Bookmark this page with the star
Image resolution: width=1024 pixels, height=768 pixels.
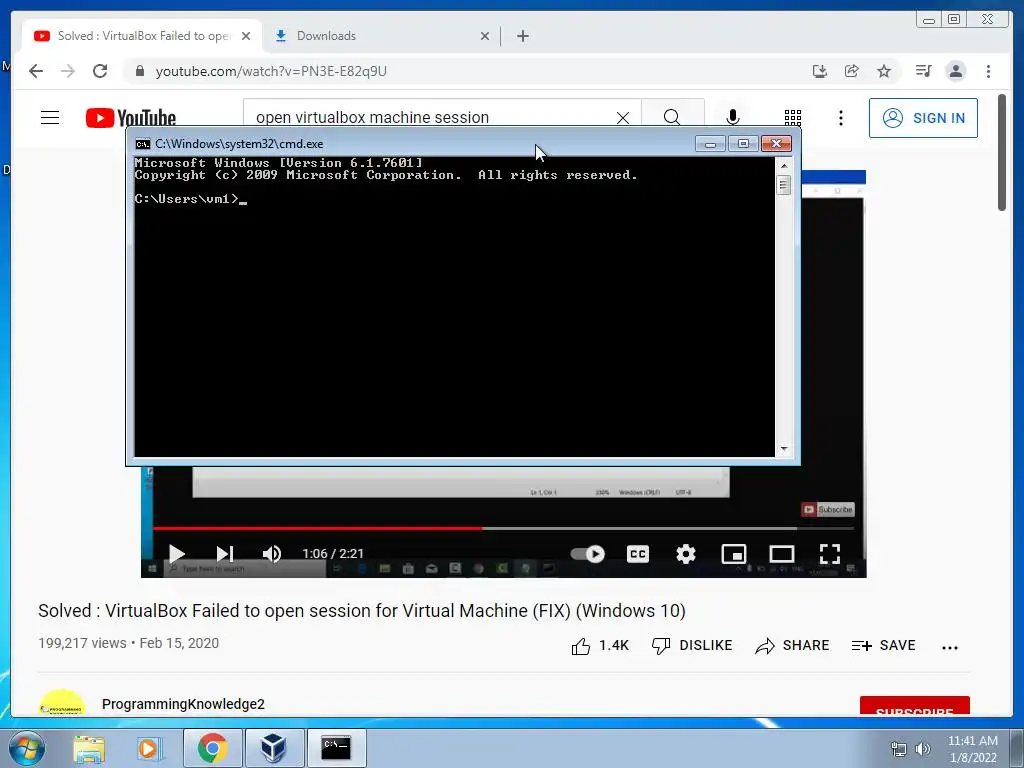884,71
